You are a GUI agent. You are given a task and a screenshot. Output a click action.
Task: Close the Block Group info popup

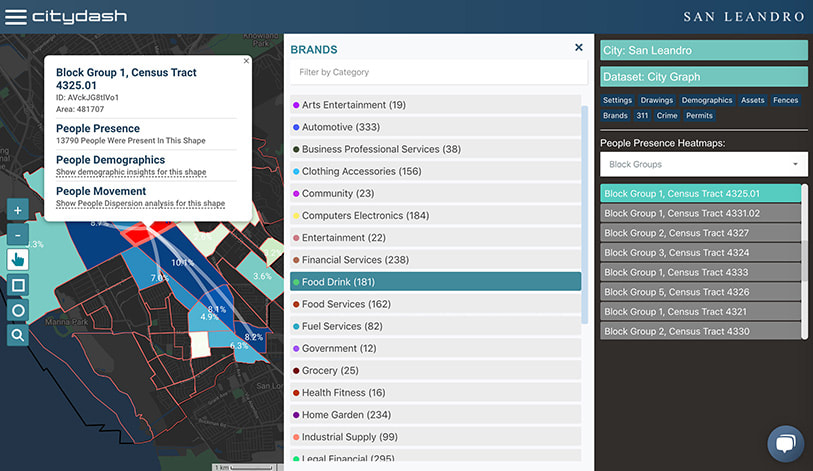tap(247, 61)
